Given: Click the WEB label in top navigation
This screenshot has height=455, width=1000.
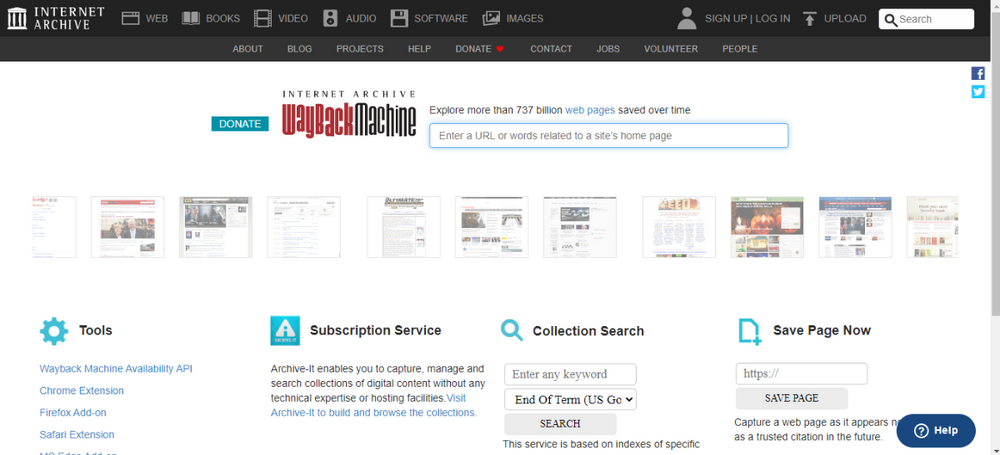Looking at the screenshot, I should (x=157, y=19).
